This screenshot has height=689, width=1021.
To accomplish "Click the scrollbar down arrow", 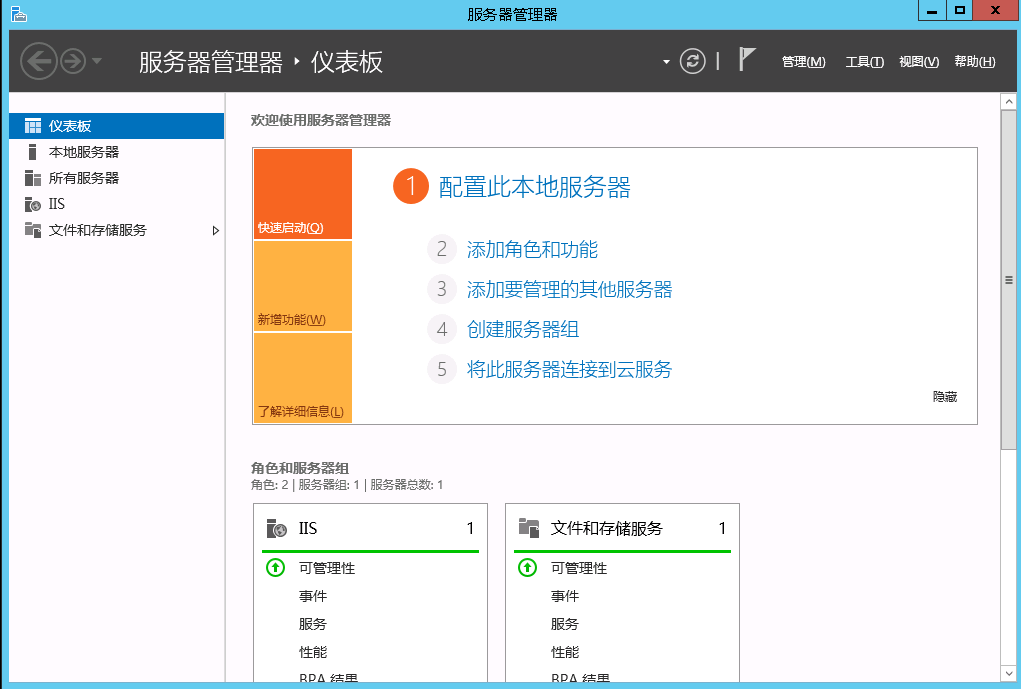I will [1009, 673].
